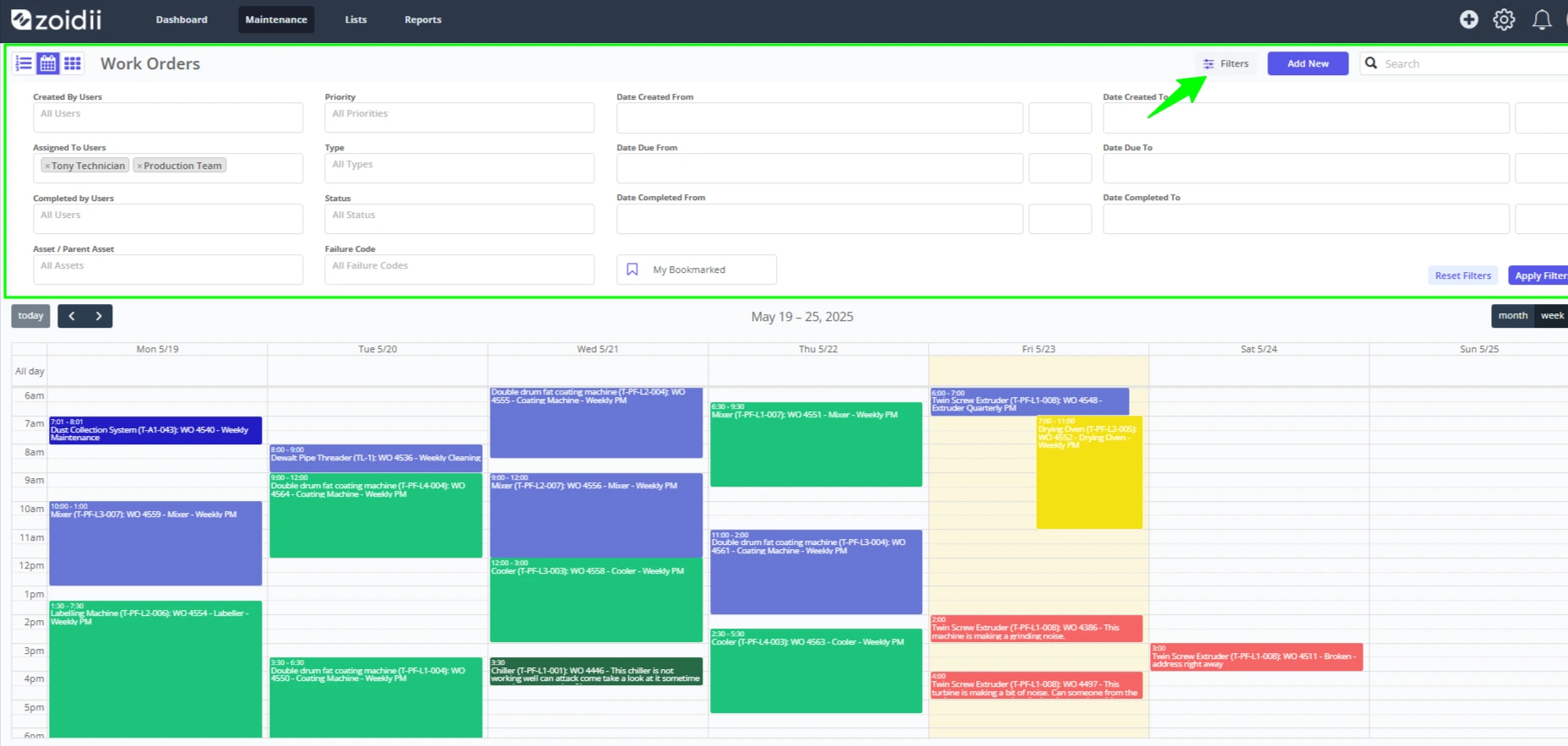Switch calendar to month view
1568x746 pixels.
pos(1512,316)
